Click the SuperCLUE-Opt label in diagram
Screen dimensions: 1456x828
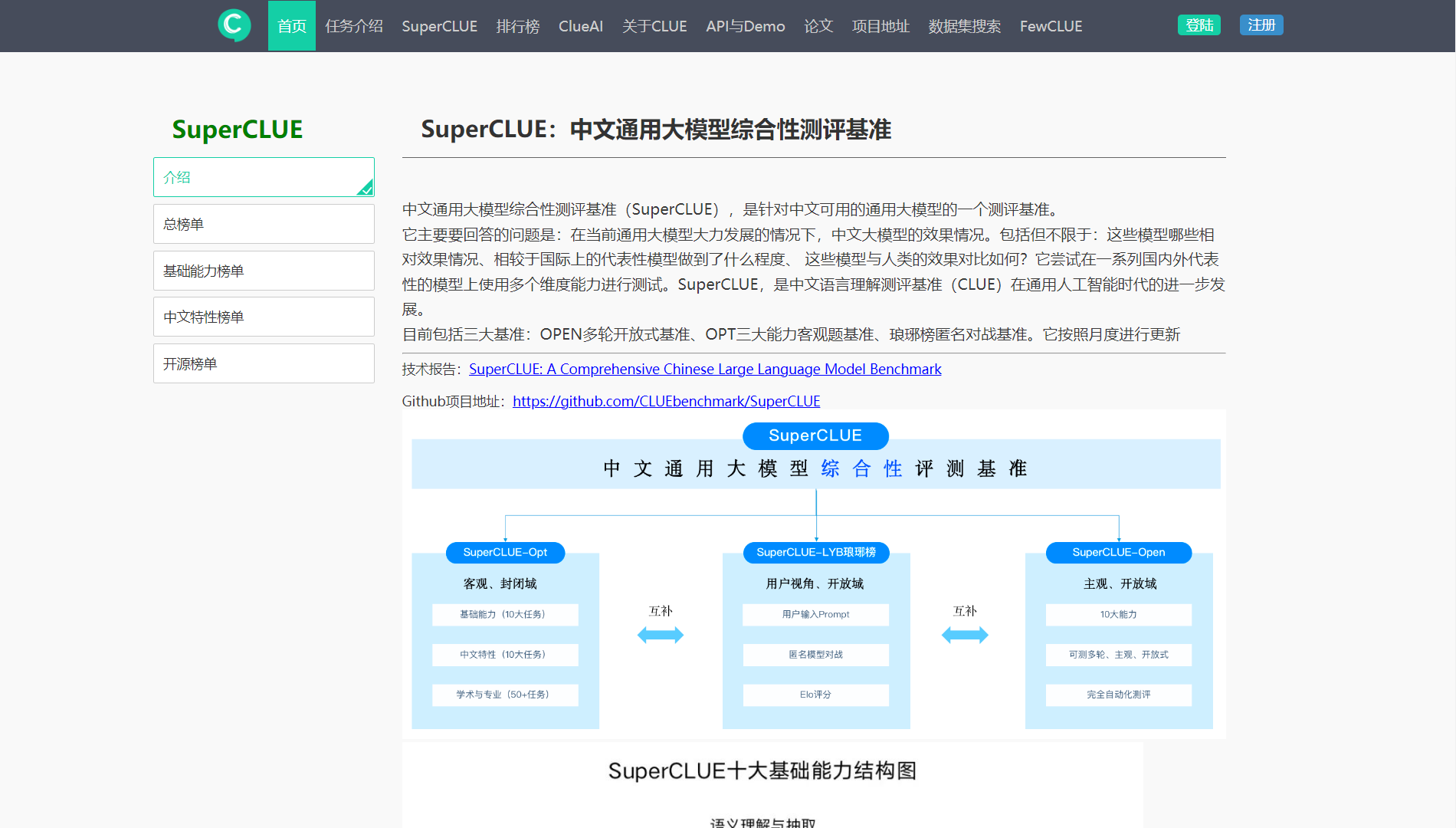click(505, 552)
